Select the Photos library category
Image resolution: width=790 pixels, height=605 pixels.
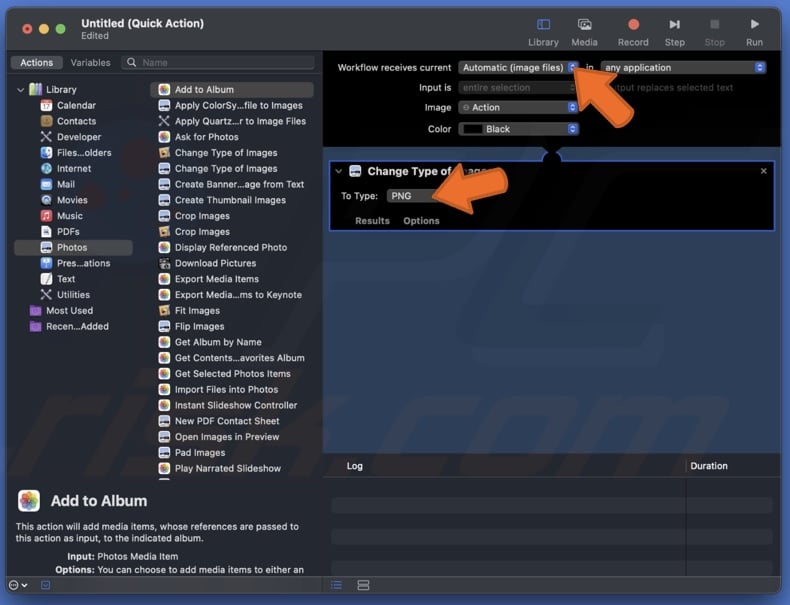click(x=74, y=247)
